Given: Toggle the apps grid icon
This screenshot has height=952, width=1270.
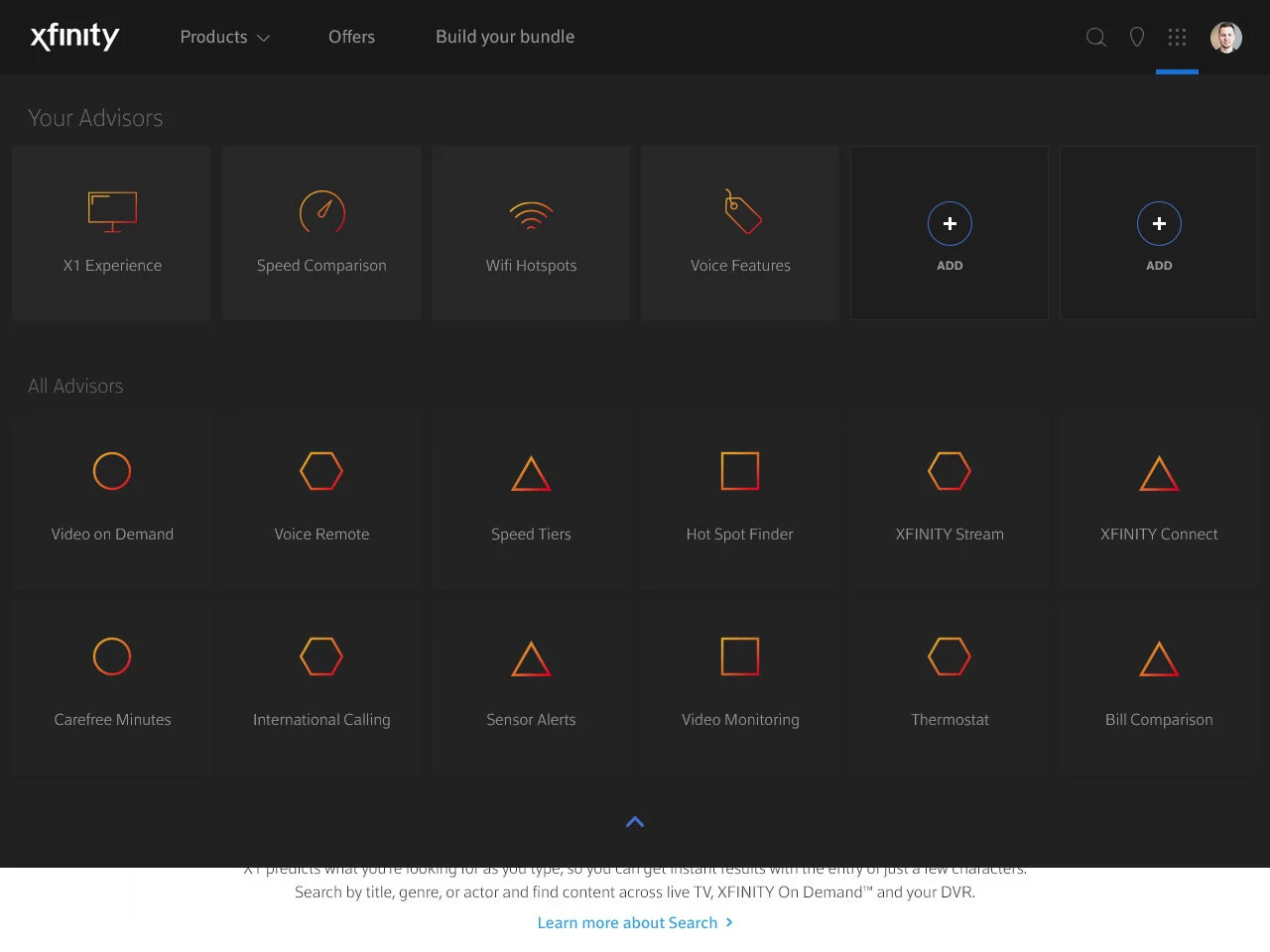Looking at the screenshot, I should coord(1177,37).
